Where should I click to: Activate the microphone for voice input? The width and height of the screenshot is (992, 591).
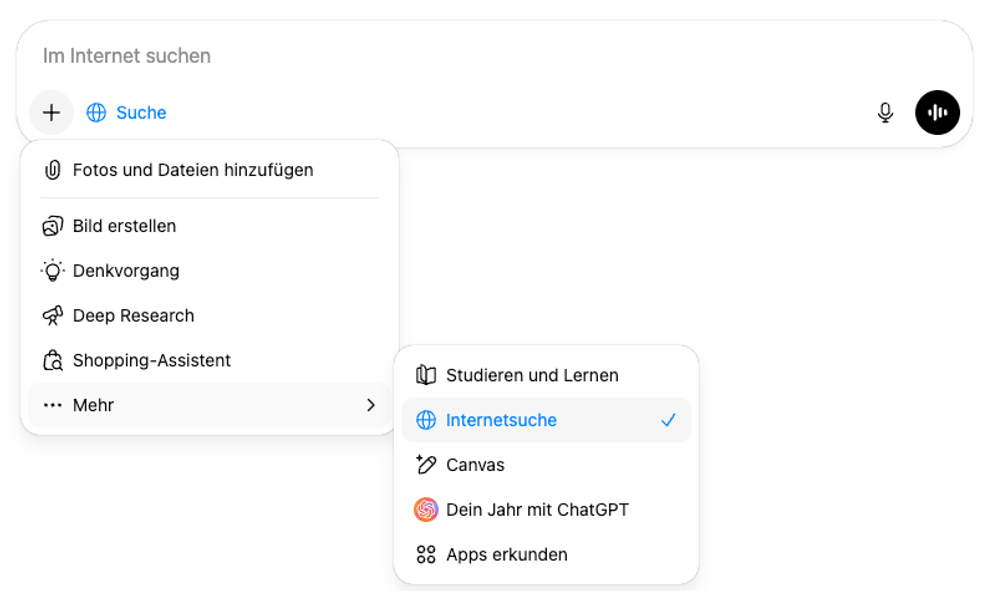(885, 112)
